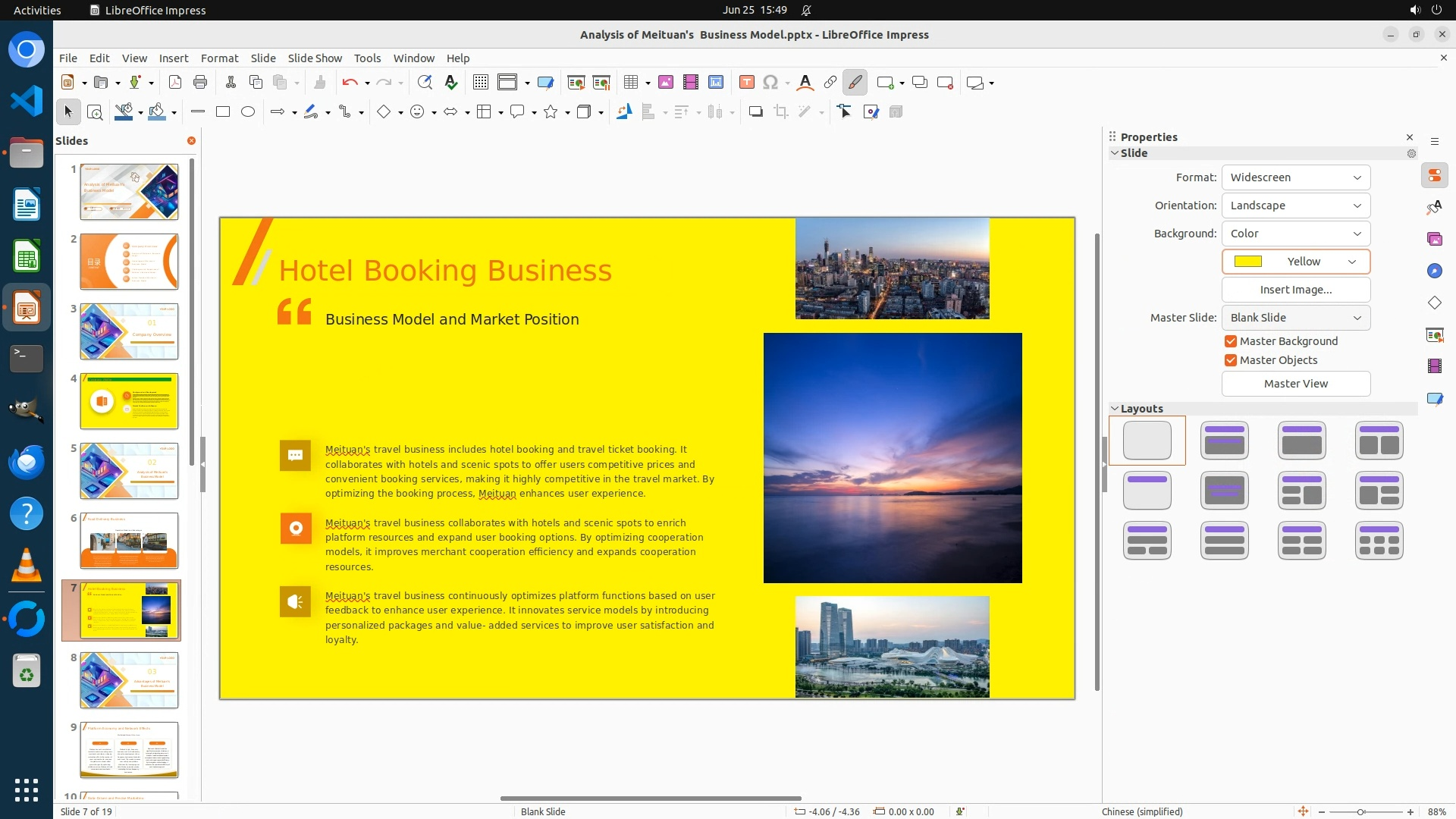1456x819 pixels.
Task: Collapse the Layouts section
Action: 1115,409
